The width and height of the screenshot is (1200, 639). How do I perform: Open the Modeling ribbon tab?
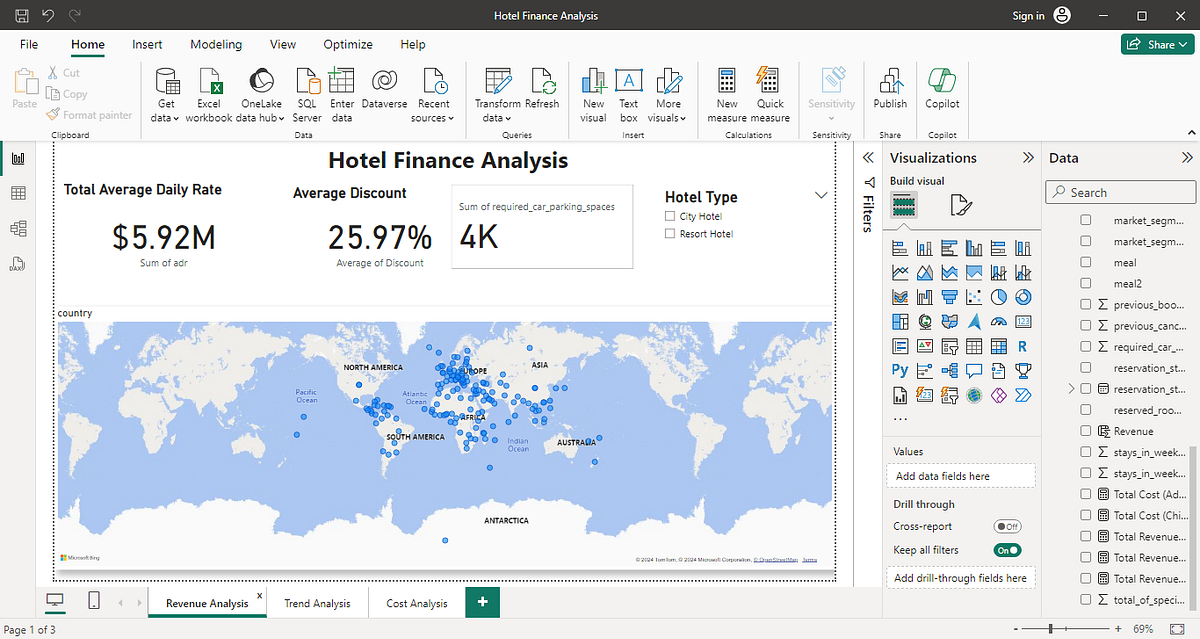pos(216,44)
